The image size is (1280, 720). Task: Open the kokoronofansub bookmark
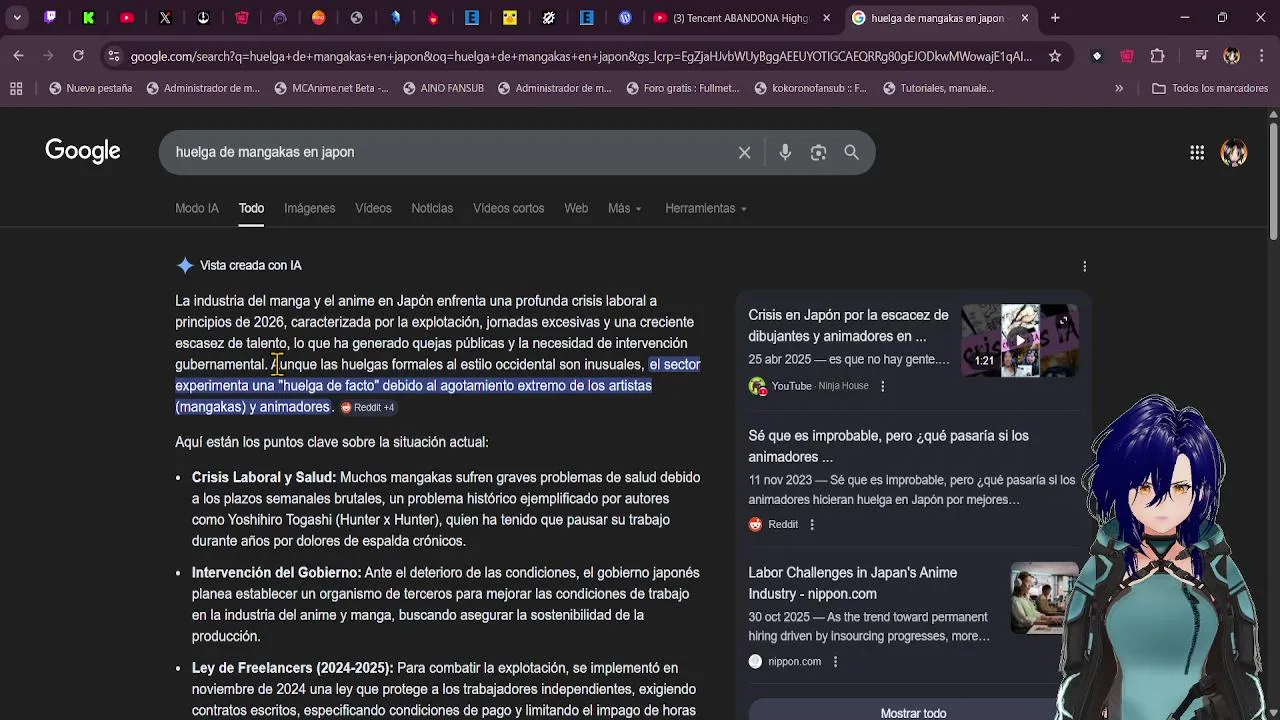pos(811,88)
